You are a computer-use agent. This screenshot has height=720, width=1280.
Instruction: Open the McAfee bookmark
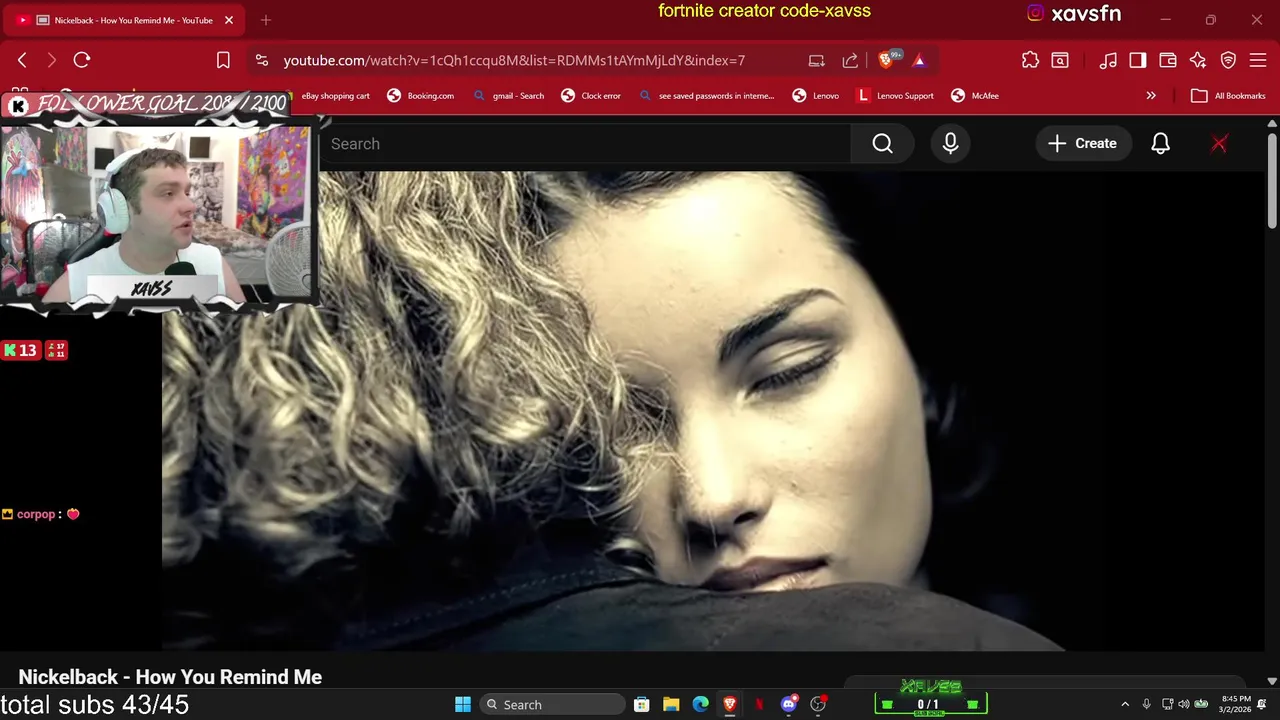pos(975,96)
